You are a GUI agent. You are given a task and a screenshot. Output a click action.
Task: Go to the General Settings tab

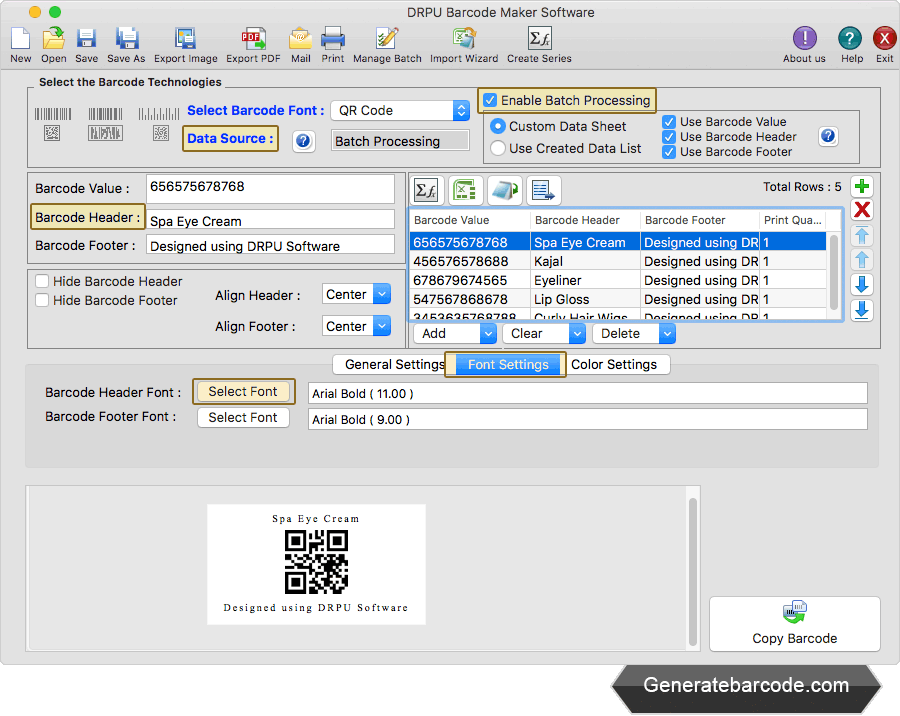tap(394, 364)
